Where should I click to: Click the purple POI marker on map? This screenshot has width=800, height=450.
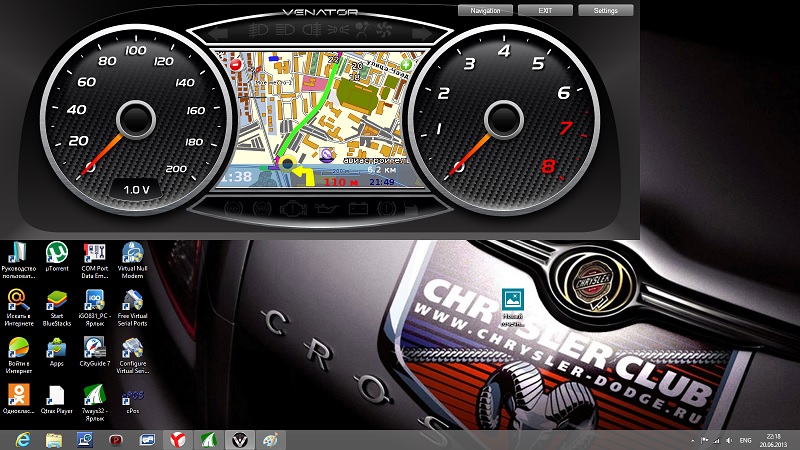[327, 154]
